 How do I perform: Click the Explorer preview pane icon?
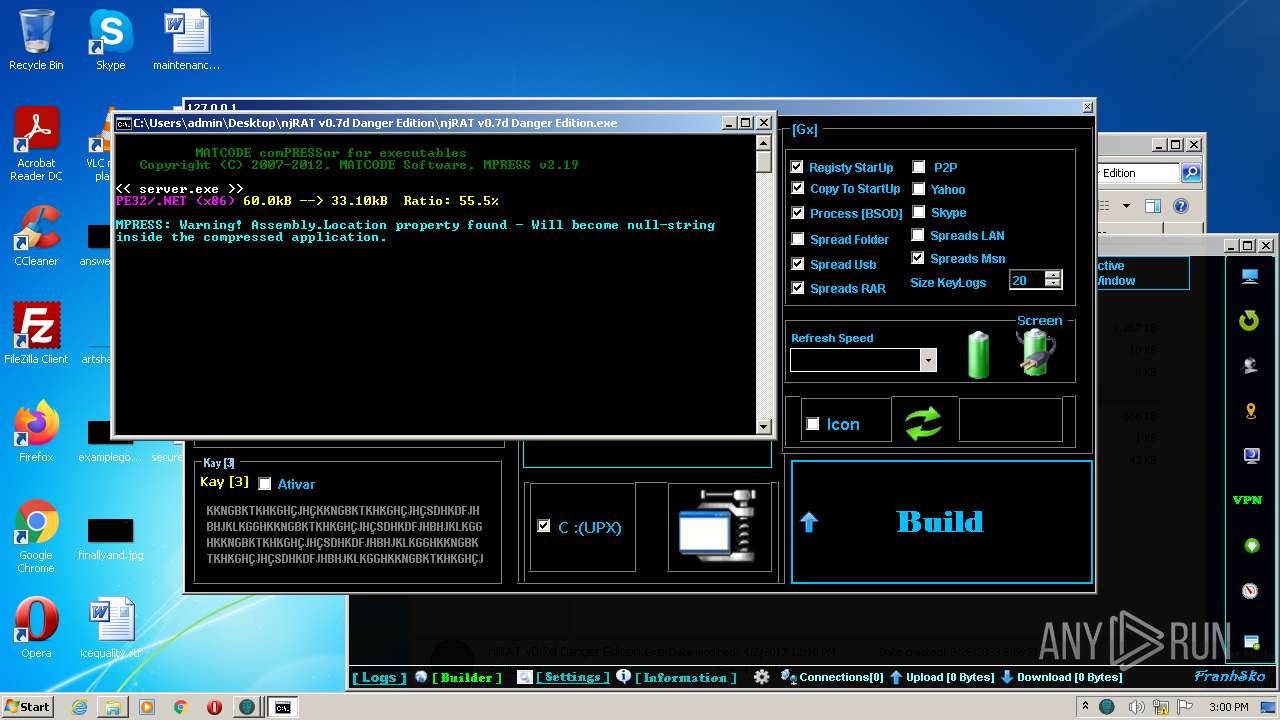click(x=1153, y=206)
